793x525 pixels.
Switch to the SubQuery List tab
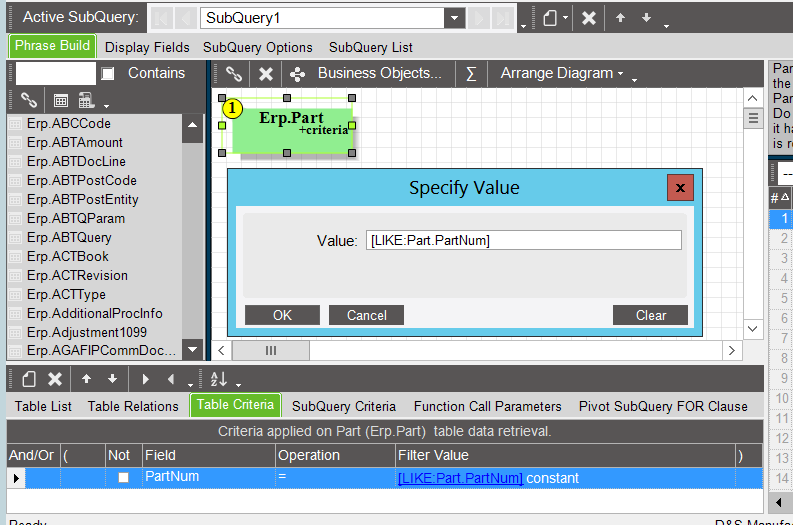tap(371, 48)
